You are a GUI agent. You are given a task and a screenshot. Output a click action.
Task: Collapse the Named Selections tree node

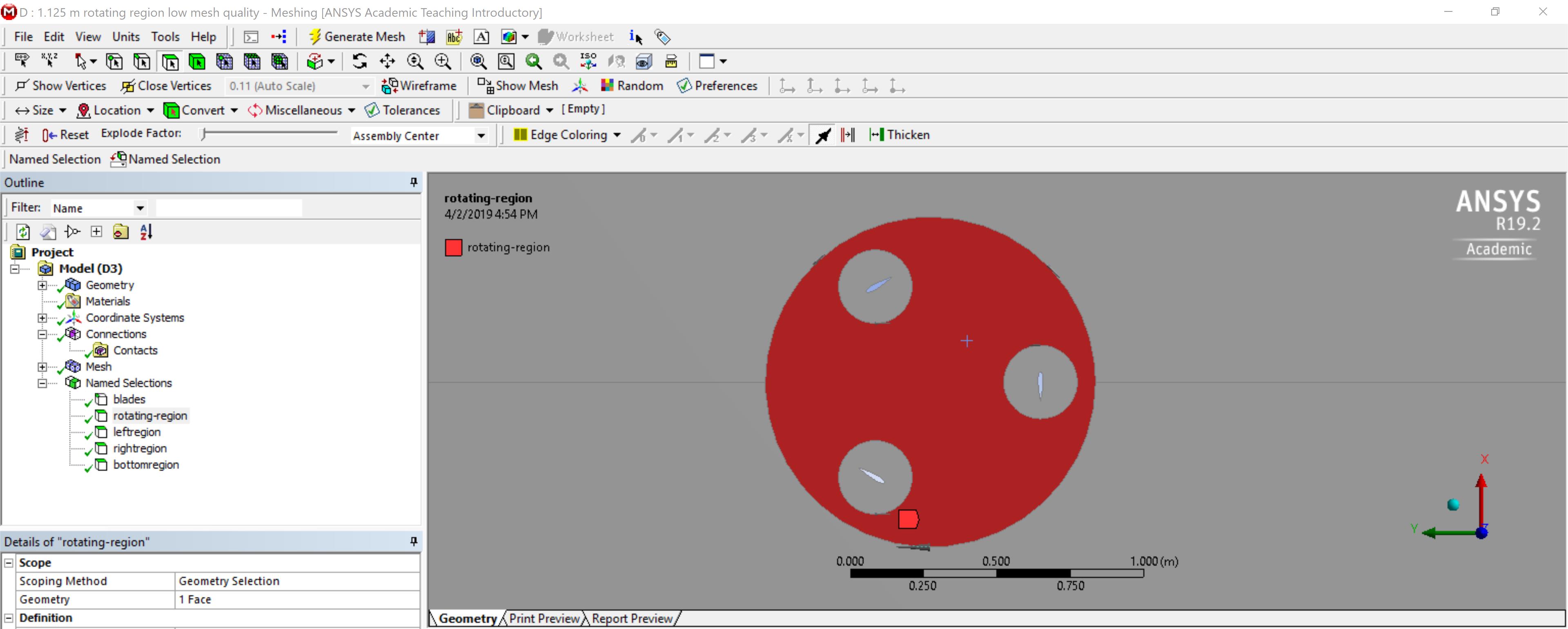(42, 382)
